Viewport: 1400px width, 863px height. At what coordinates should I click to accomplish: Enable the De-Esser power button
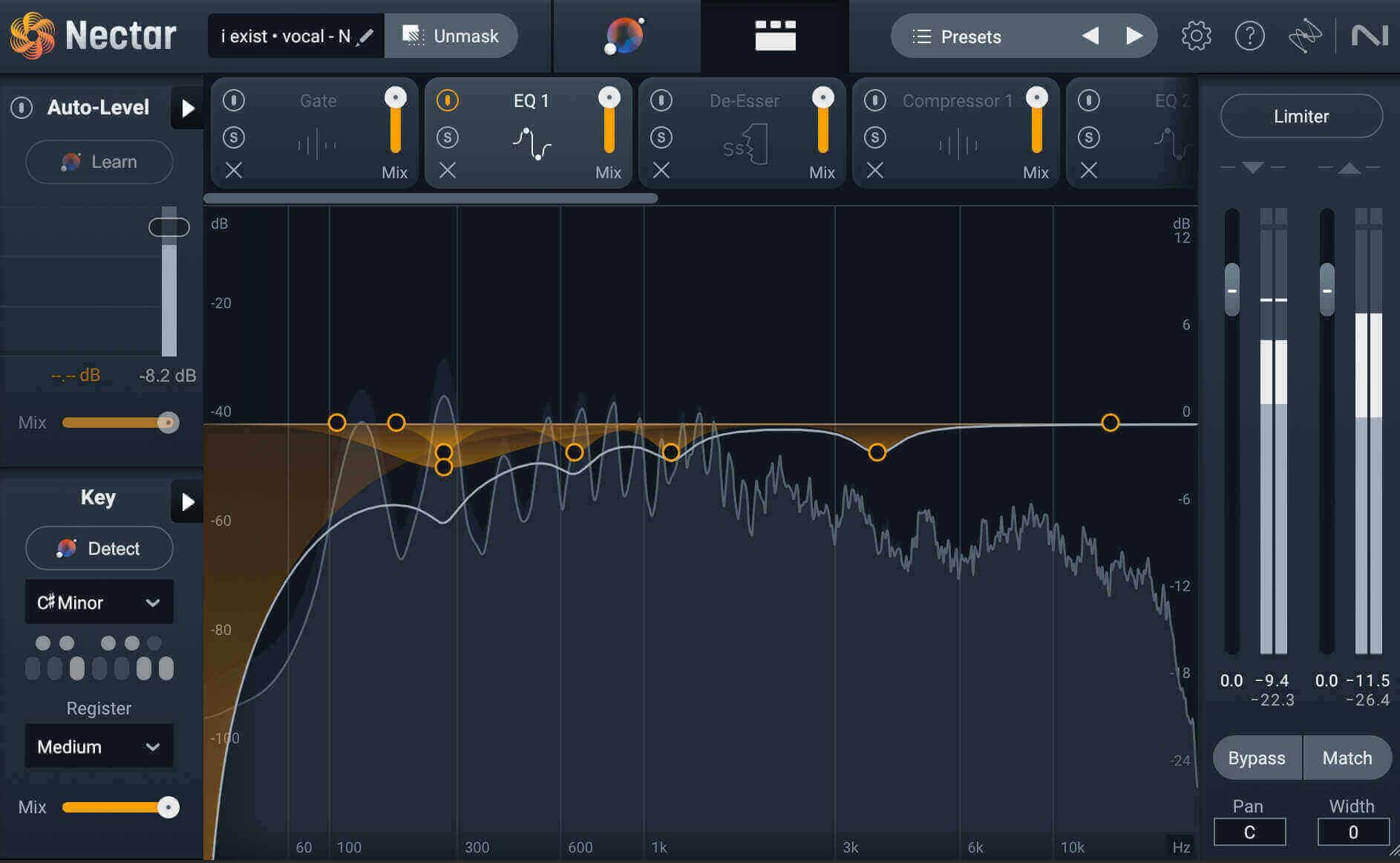click(661, 100)
